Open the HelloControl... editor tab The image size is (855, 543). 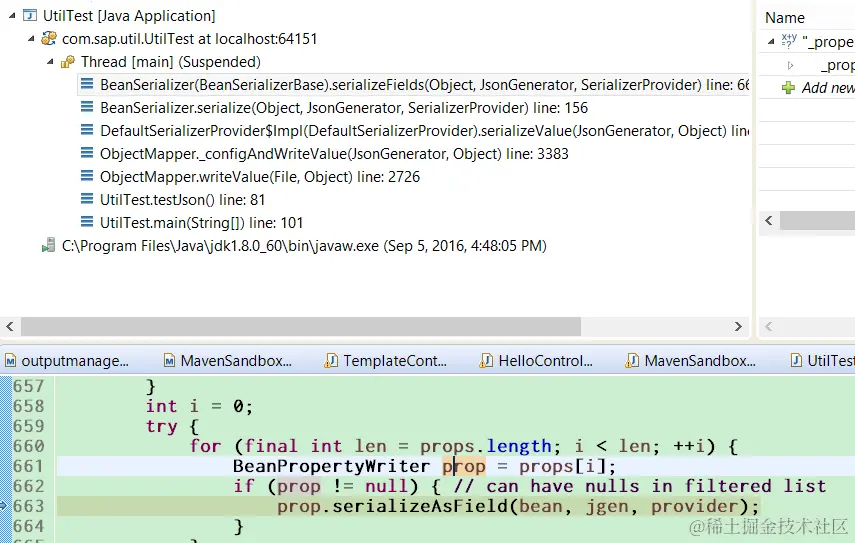point(536,360)
